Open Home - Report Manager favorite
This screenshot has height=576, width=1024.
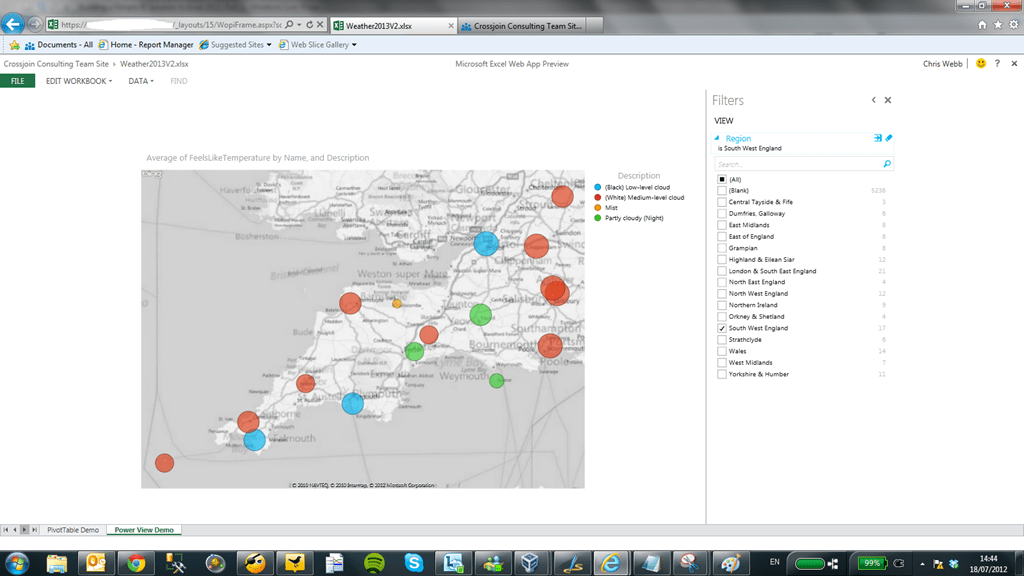pyautogui.click(x=146, y=45)
